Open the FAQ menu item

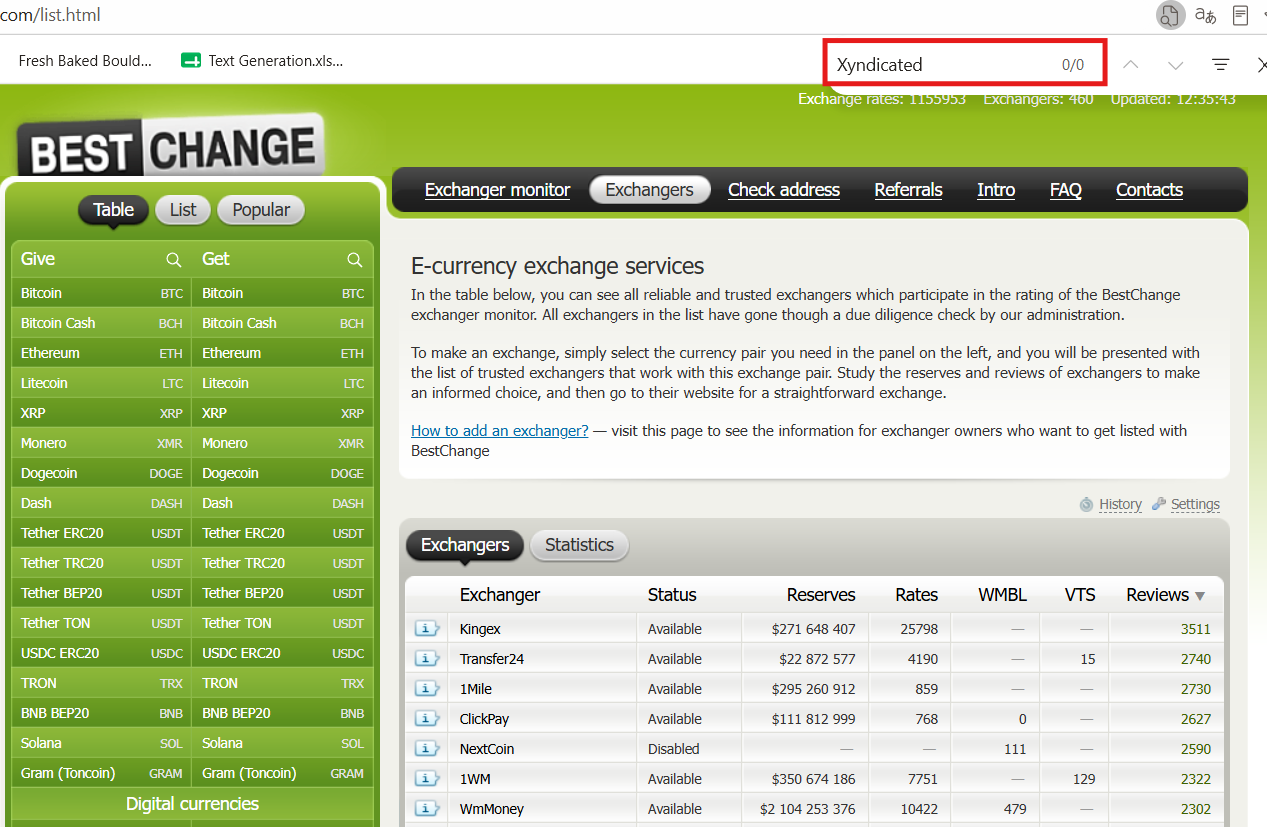1065,190
